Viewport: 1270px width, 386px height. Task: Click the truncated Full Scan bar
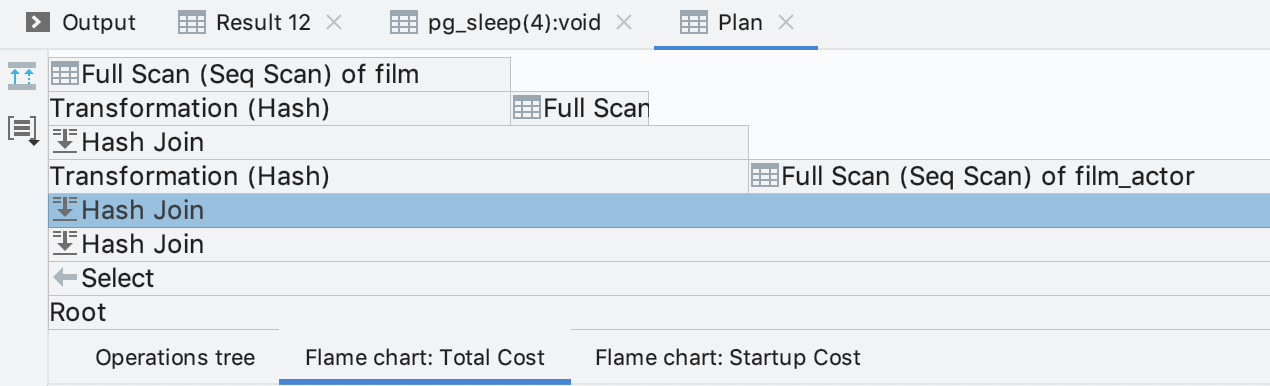click(x=580, y=108)
